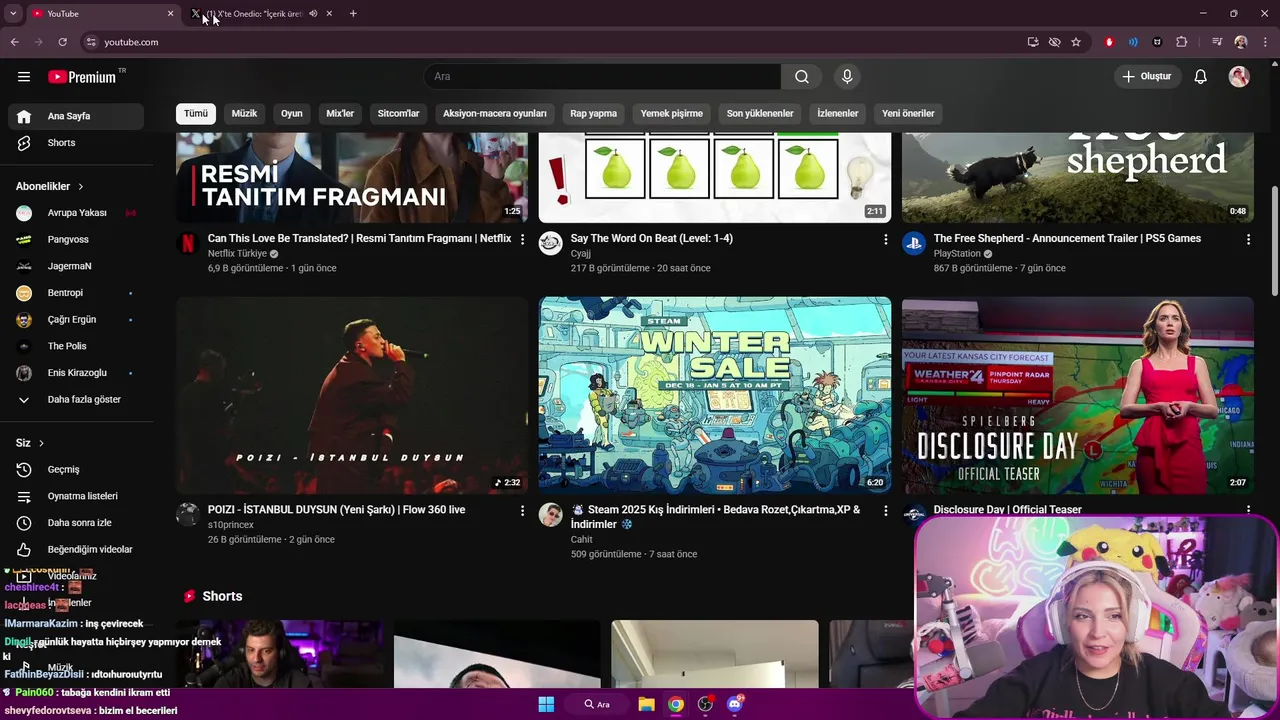Open the notifications bell
The width and height of the screenshot is (1280, 720).
[1201, 77]
